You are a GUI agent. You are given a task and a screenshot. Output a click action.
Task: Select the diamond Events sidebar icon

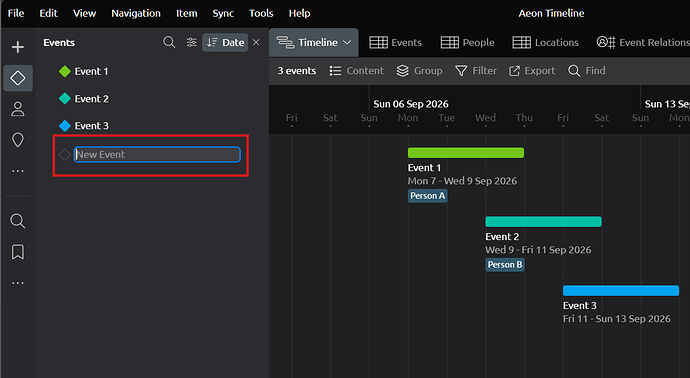tap(18, 78)
